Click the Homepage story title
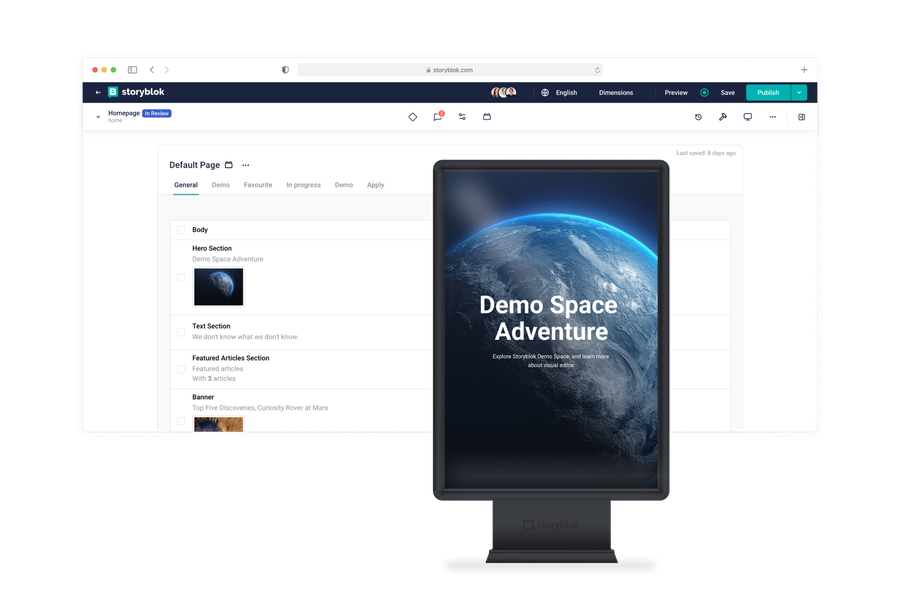900x597 pixels. (124, 113)
